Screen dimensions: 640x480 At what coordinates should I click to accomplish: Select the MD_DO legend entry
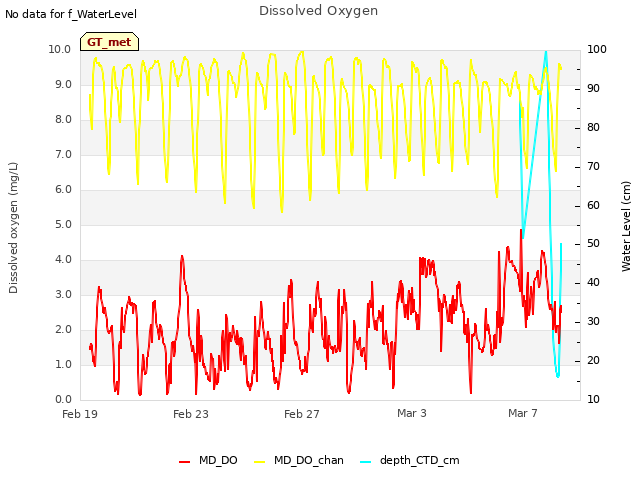click(x=208, y=460)
